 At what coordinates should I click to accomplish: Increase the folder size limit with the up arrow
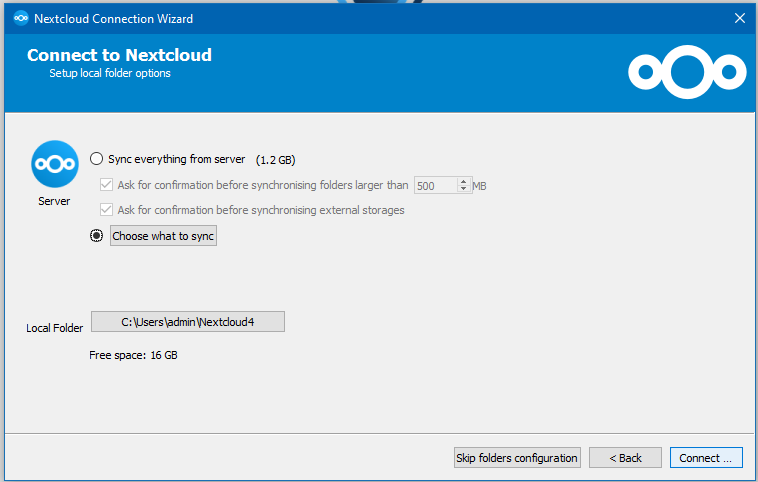point(463,181)
